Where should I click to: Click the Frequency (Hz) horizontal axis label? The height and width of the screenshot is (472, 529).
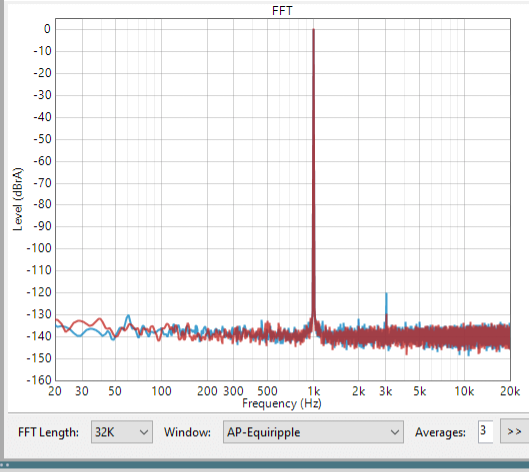coord(282,404)
